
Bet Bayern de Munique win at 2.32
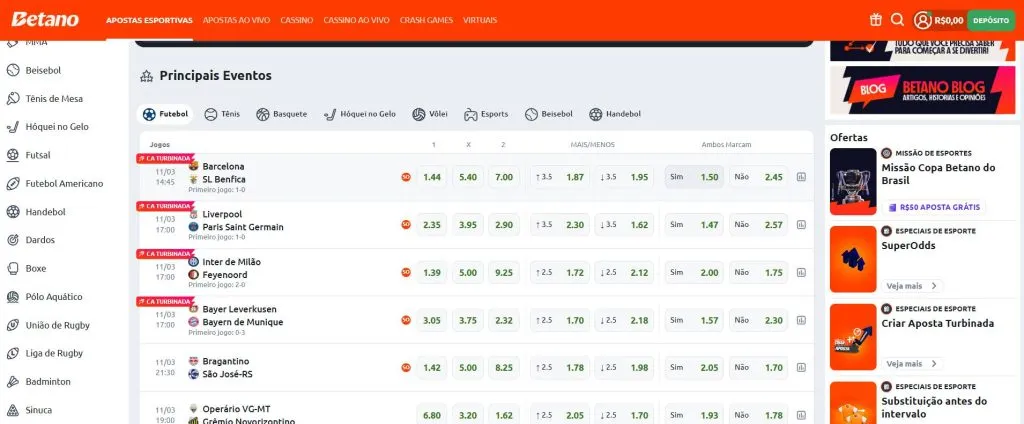(504, 320)
